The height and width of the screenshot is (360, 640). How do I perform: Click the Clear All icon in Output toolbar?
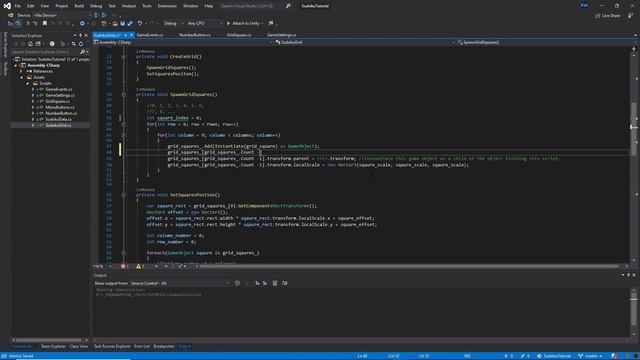point(275,283)
